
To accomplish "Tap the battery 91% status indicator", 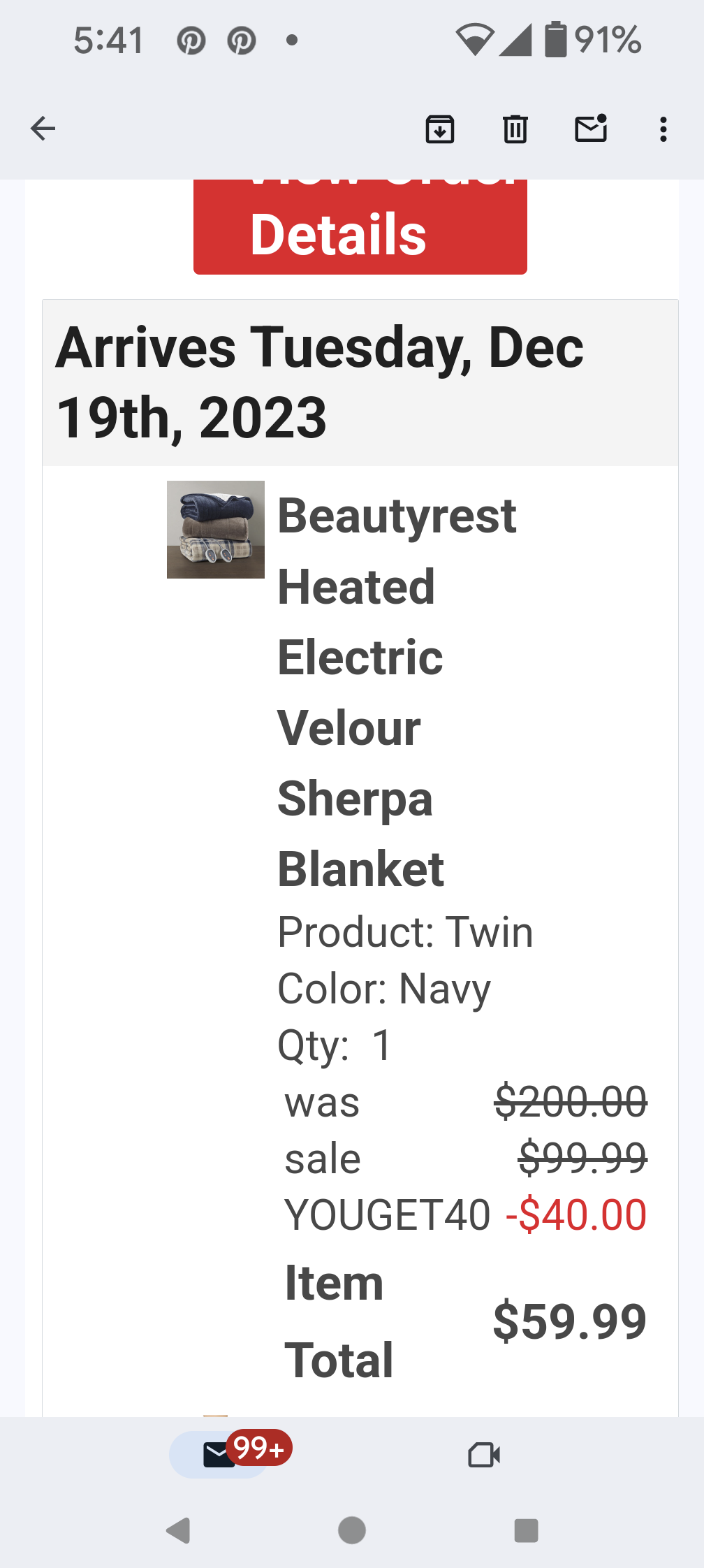I will [x=593, y=39].
